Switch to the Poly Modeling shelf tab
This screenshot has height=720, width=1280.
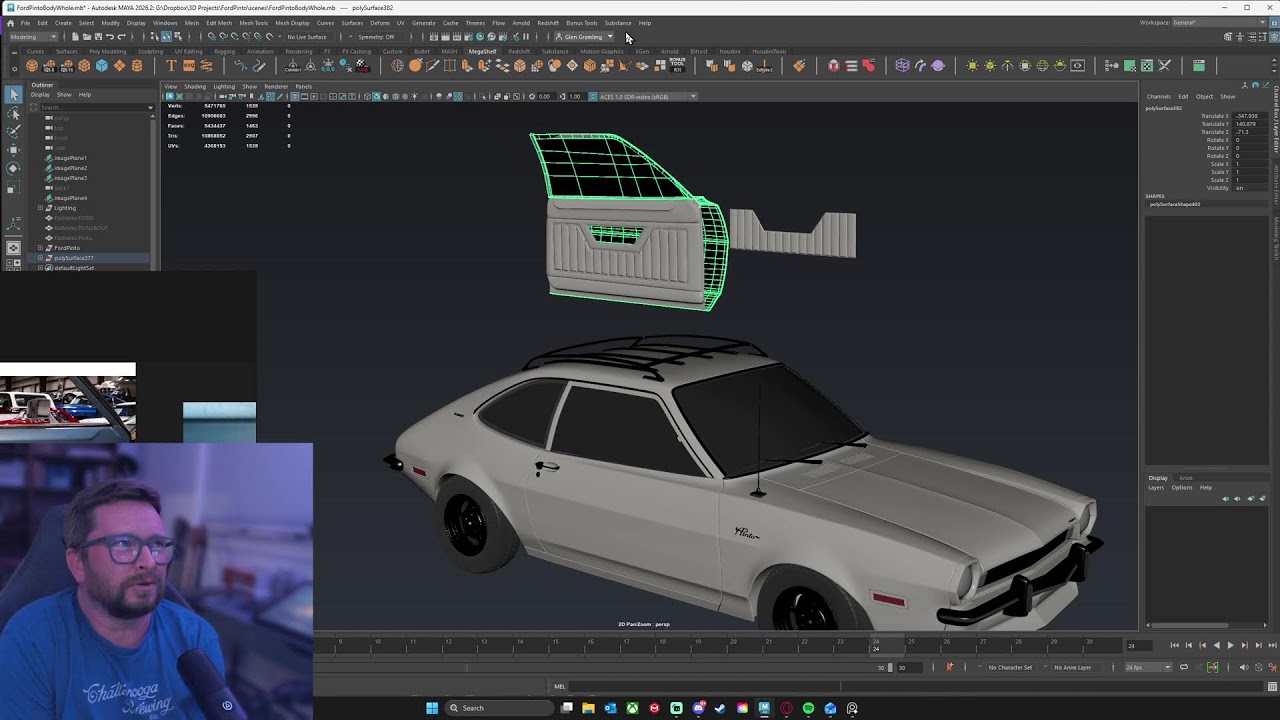pyautogui.click(x=108, y=51)
